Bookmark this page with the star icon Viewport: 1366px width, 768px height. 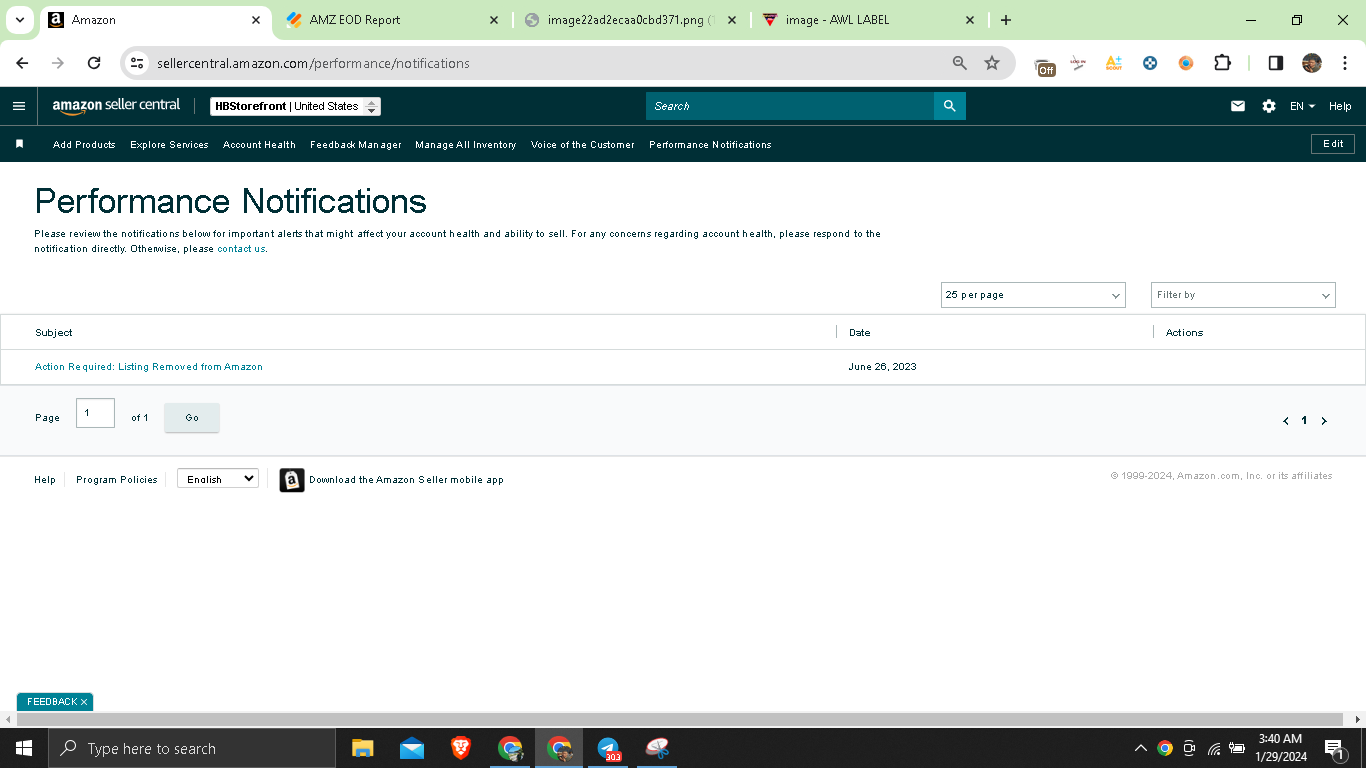992,63
